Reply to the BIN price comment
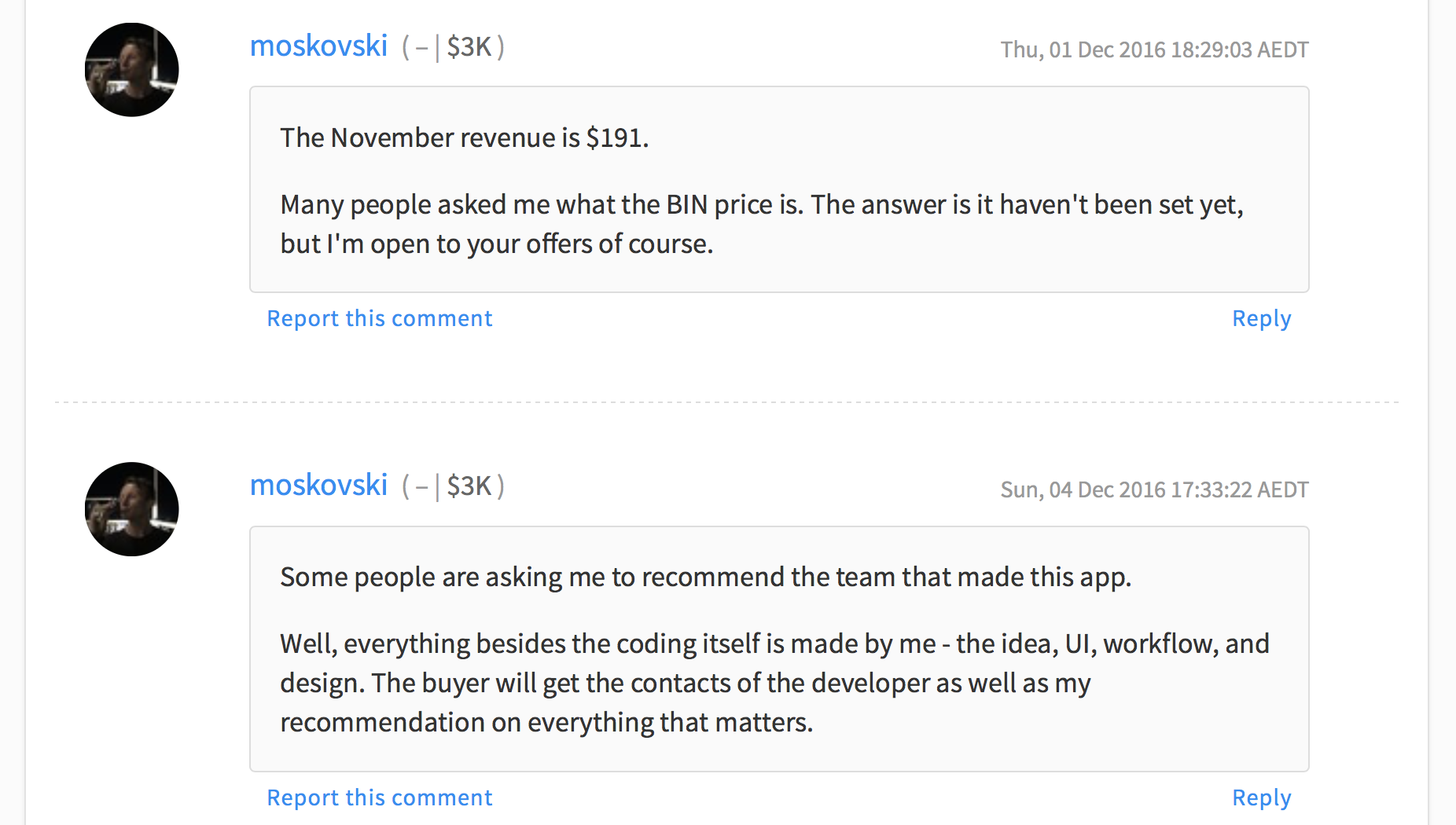This screenshot has width=1456, height=825. (x=1261, y=318)
